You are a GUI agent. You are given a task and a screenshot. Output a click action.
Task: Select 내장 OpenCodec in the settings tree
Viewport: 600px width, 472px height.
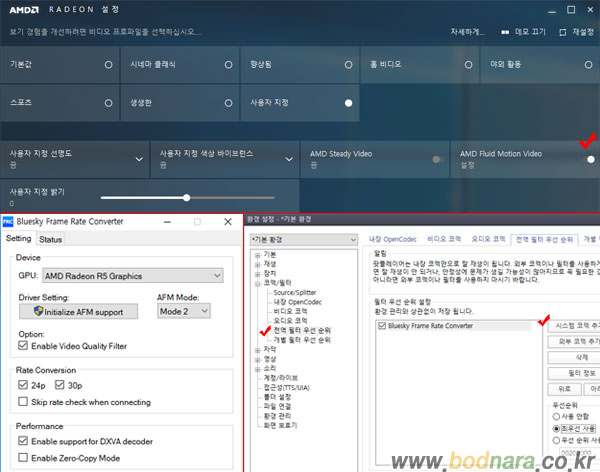click(297, 302)
